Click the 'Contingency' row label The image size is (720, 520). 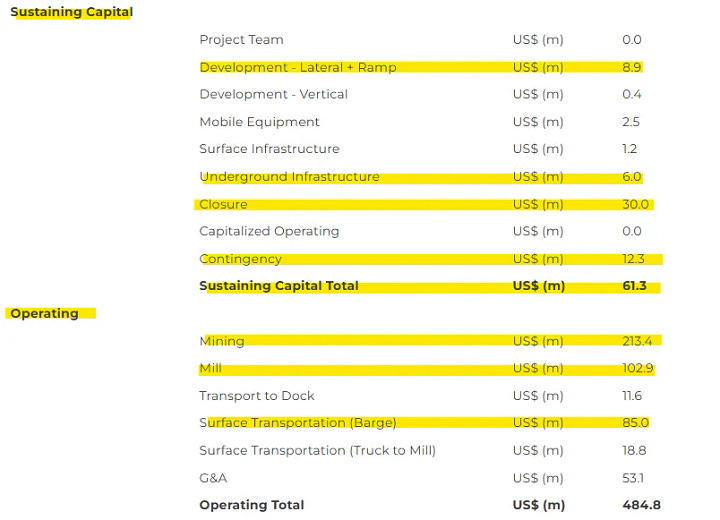pyautogui.click(x=240, y=259)
